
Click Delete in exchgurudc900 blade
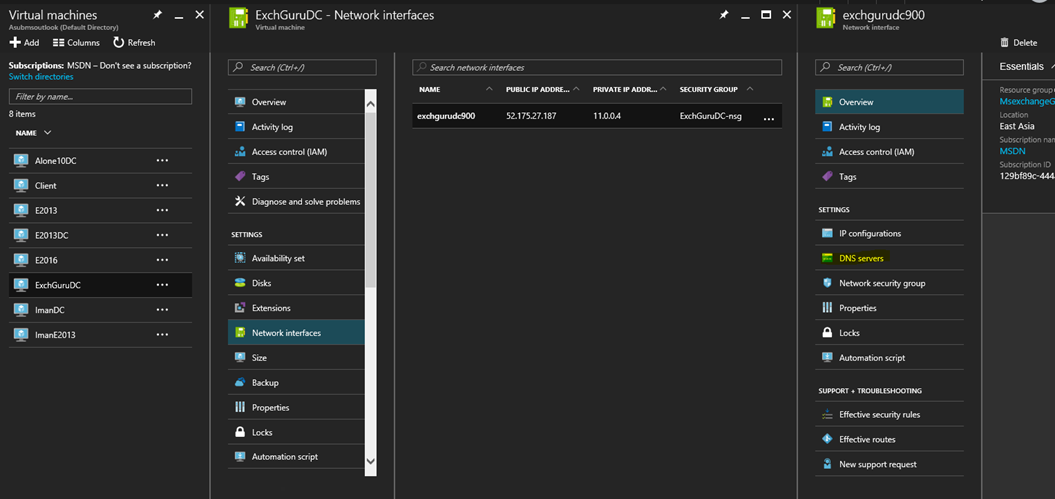[x=1019, y=42]
